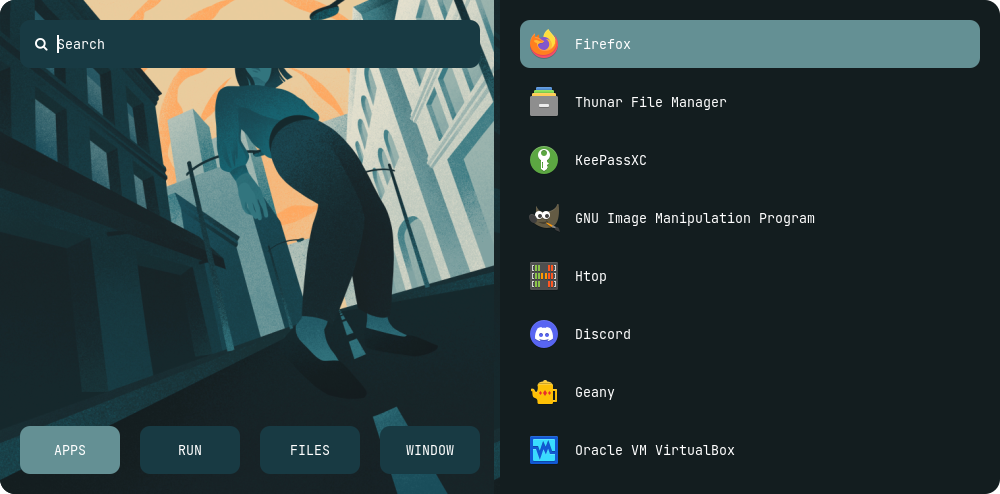This screenshot has width=1000, height=494.
Task: Select the "Discord" text label
Action: pyautogui.click(x=602, y=334)
